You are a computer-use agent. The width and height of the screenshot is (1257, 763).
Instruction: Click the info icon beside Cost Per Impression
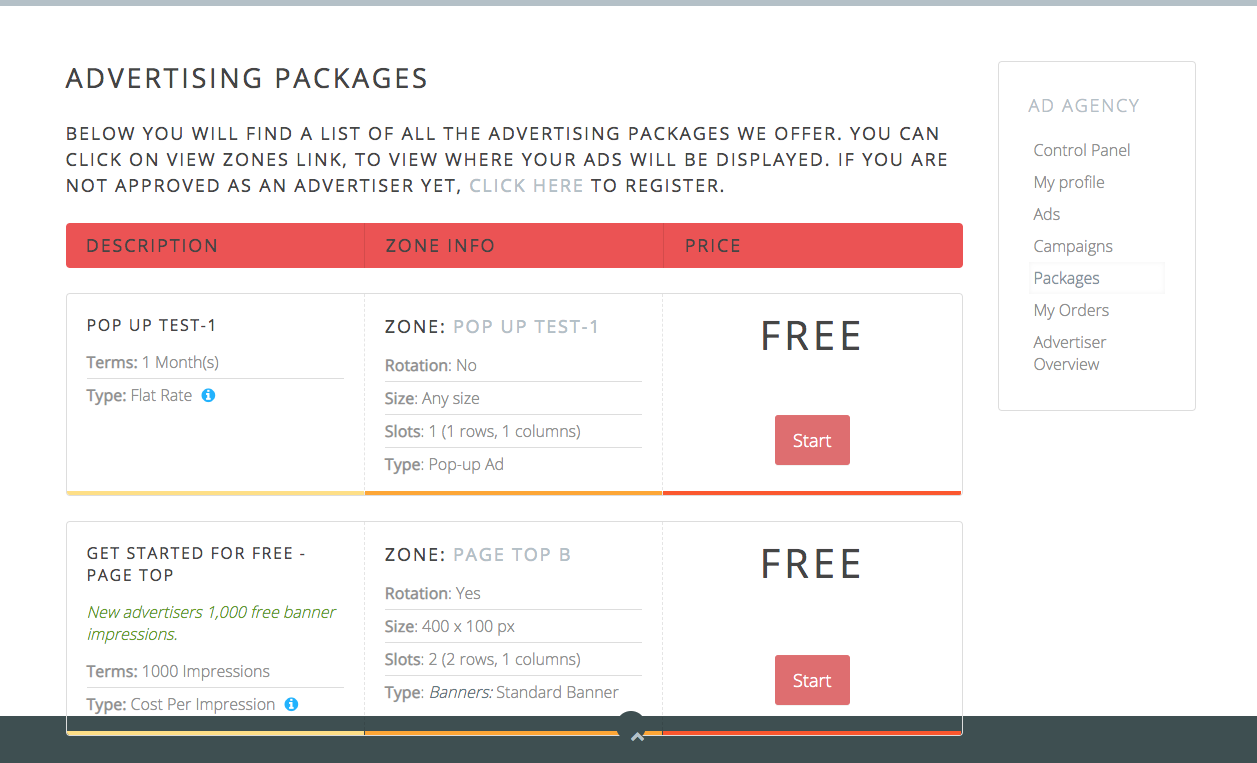291,704
